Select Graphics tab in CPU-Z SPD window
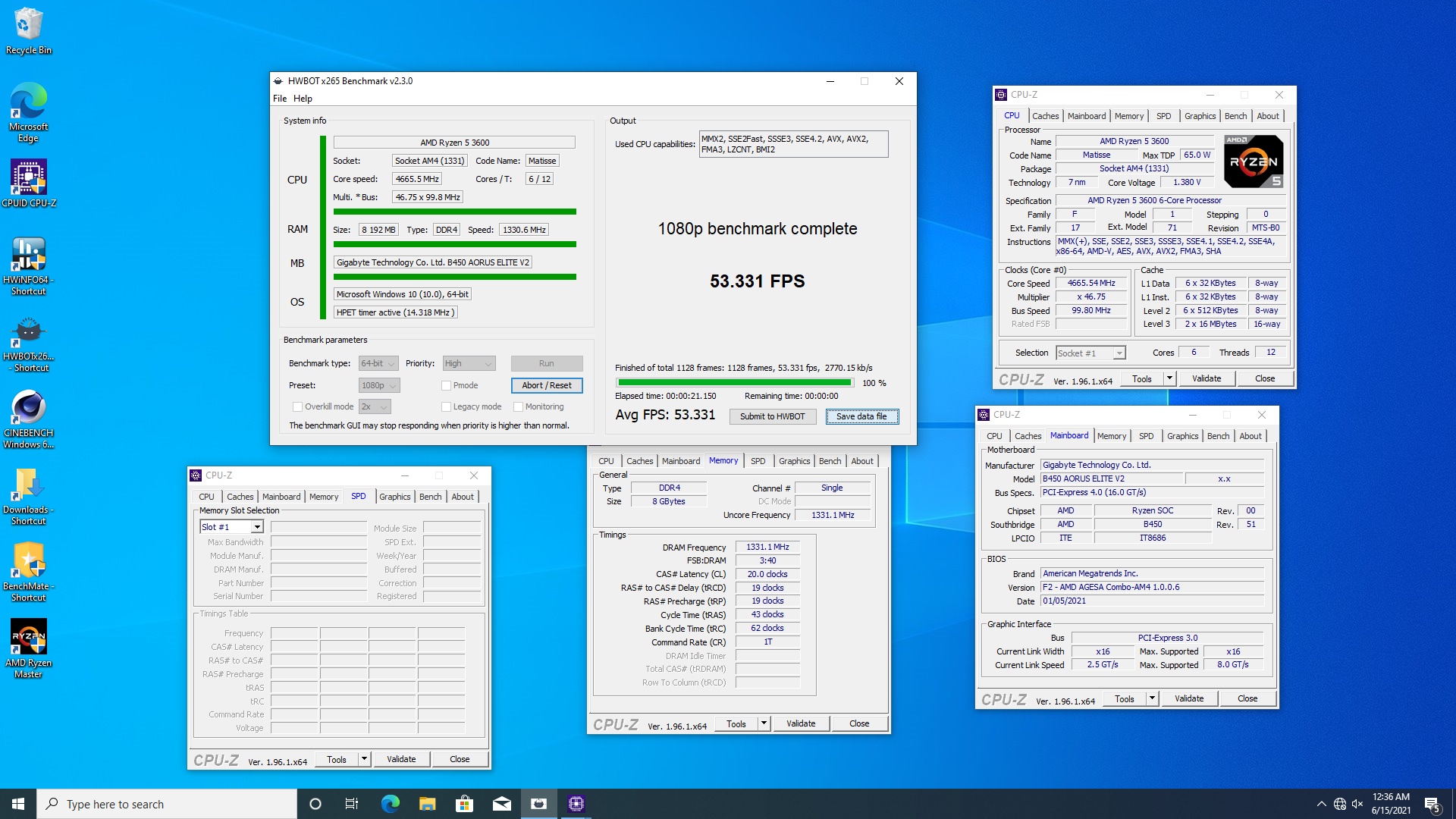The width and height of the screenshot is (1456, 819). click(394, 497)
